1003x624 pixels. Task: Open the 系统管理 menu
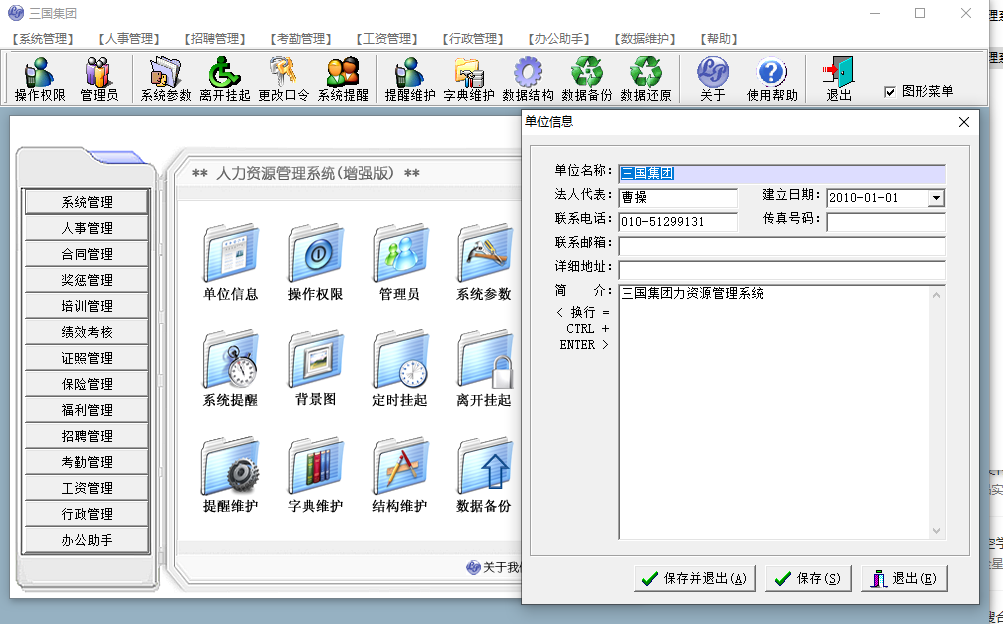[43, 39]
